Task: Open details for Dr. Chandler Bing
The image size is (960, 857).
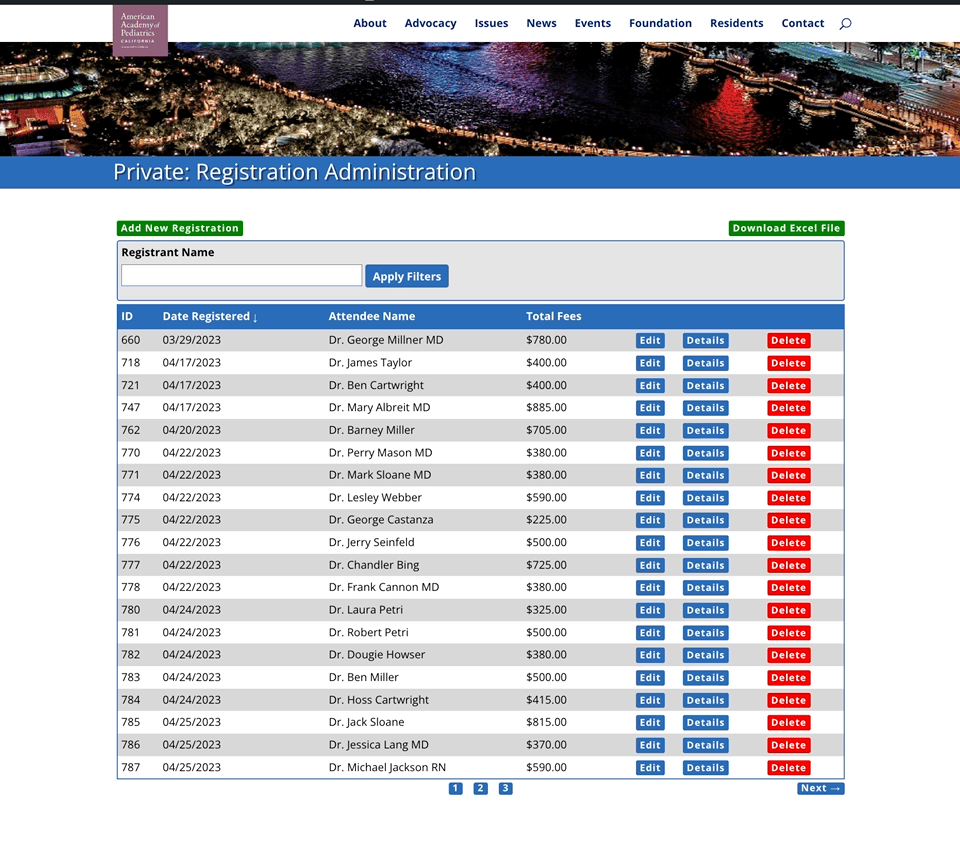Action: 705,565
